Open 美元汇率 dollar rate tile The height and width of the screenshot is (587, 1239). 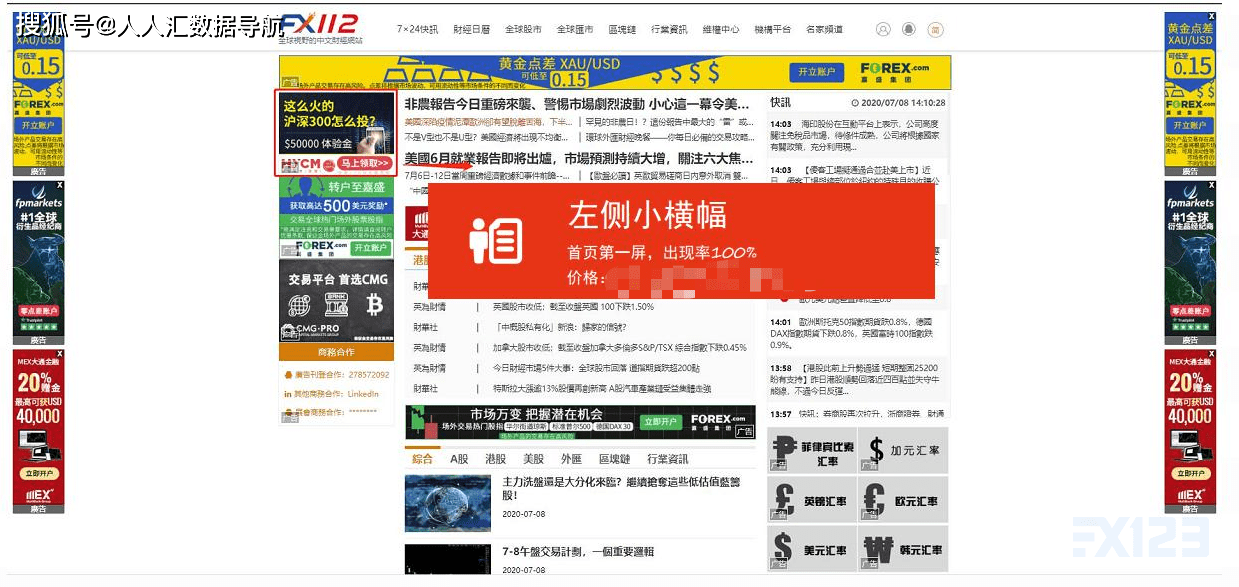(x=812, y=550)
